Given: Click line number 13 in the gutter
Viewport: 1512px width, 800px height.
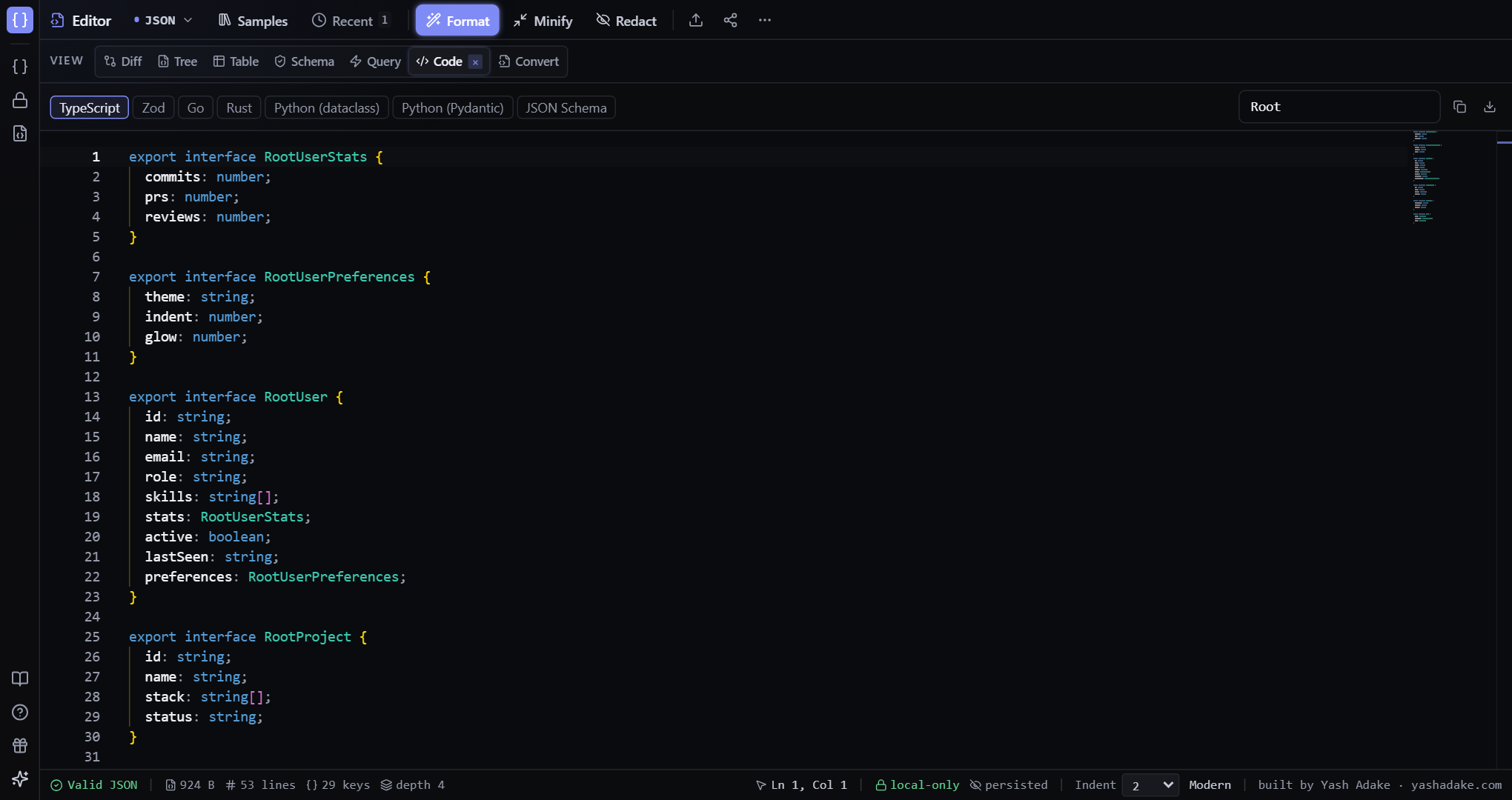Looking at the screenshot, I should [x=92, y=397].
